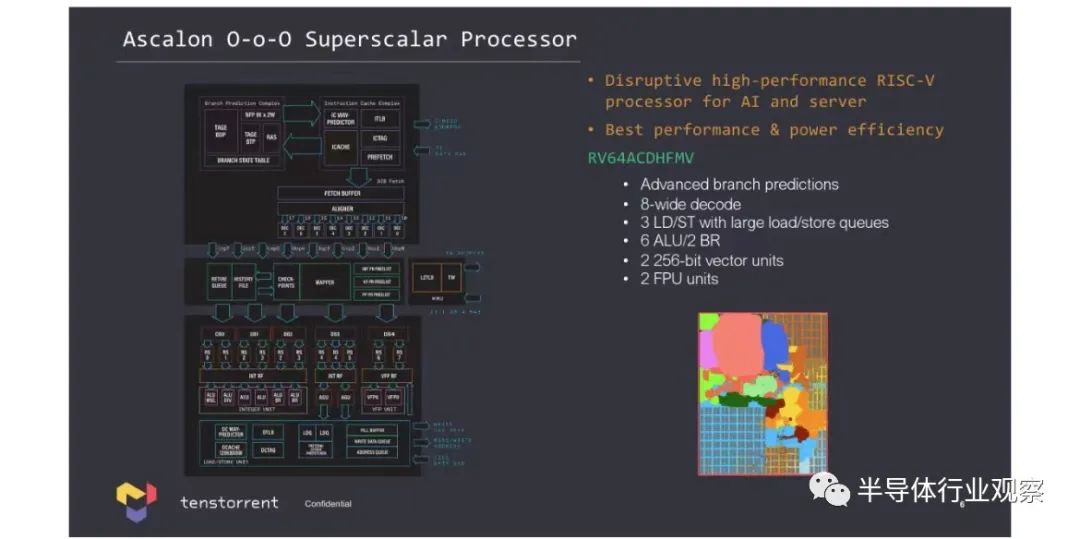This screenshot has height=539, width=1080.
Task: Click the colored die floorplan image
Action: click(x=763, y=394)
